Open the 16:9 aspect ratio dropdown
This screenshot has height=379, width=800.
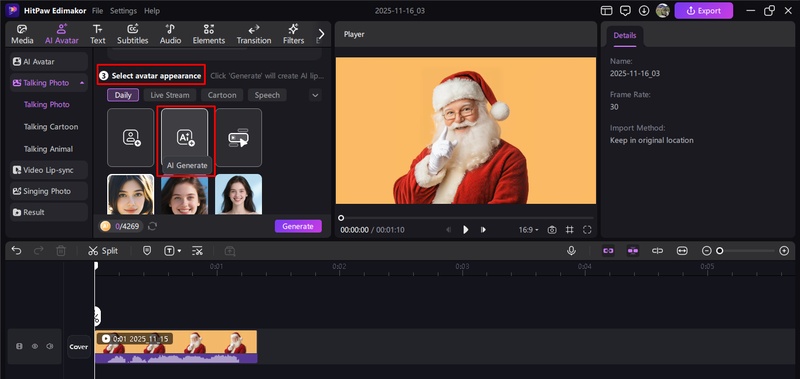pyautogui.click(x=529, y=230)
